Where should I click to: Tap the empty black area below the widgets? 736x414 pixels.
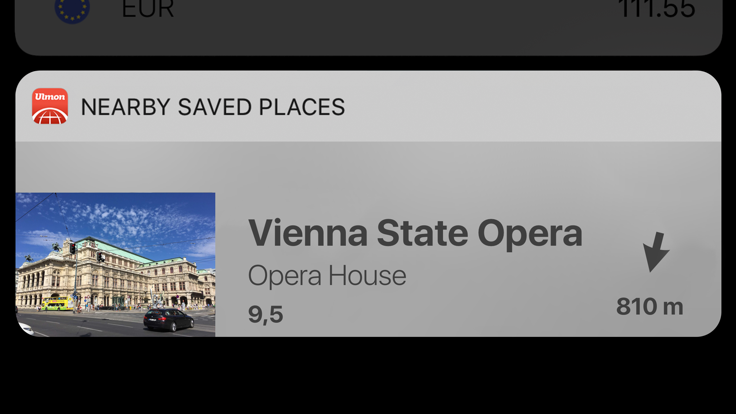[368, 376]
